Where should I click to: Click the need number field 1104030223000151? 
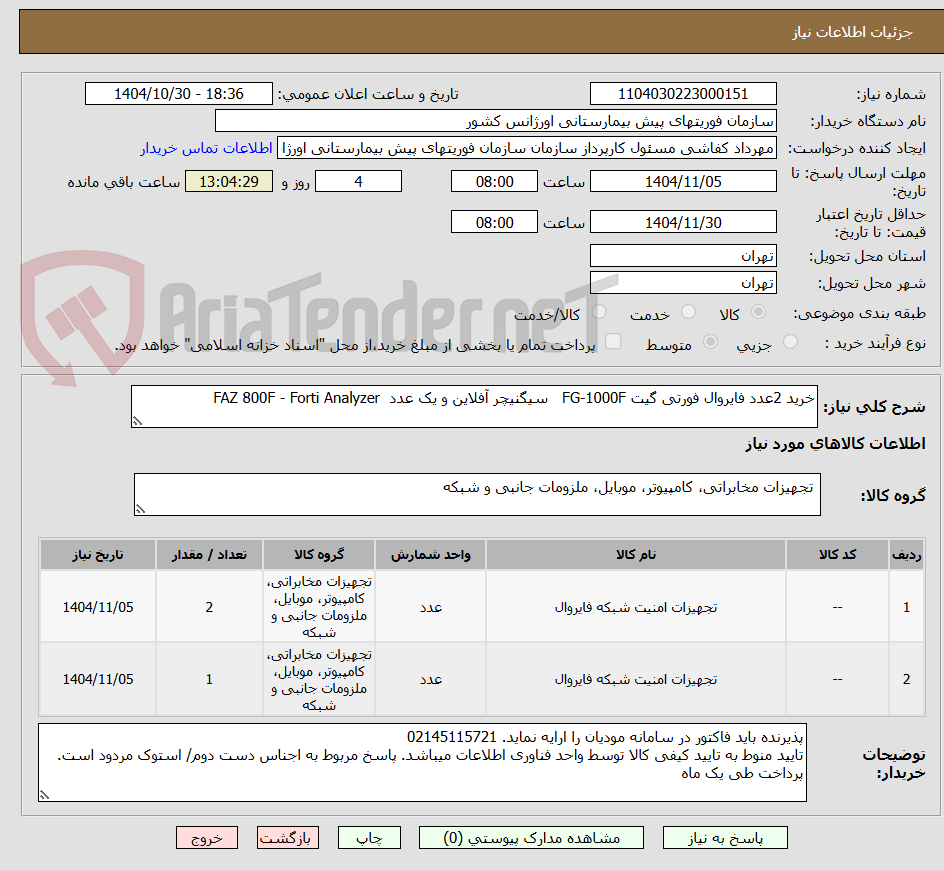[x=683, y=94]
